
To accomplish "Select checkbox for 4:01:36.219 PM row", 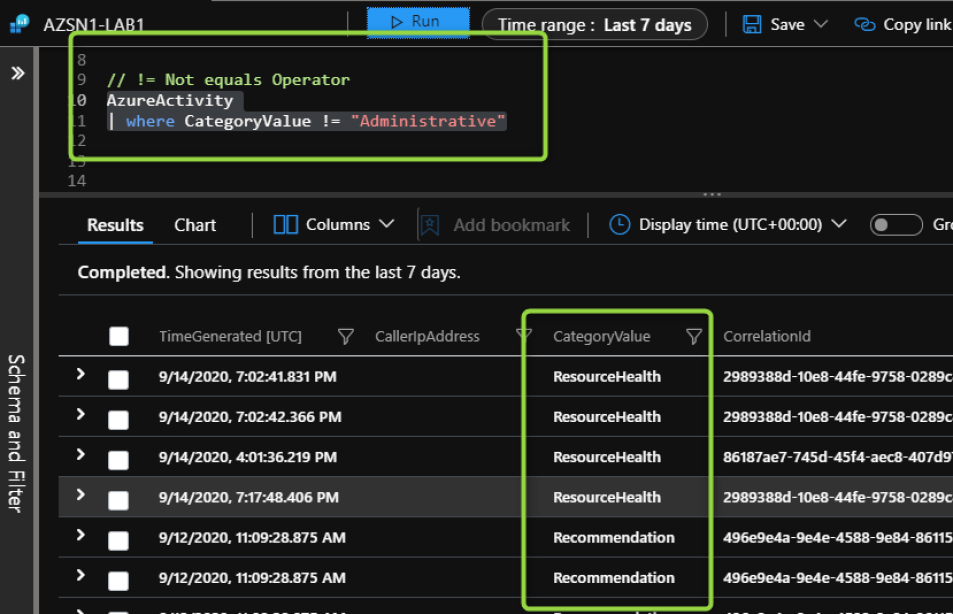I will [x=118, y=460].
